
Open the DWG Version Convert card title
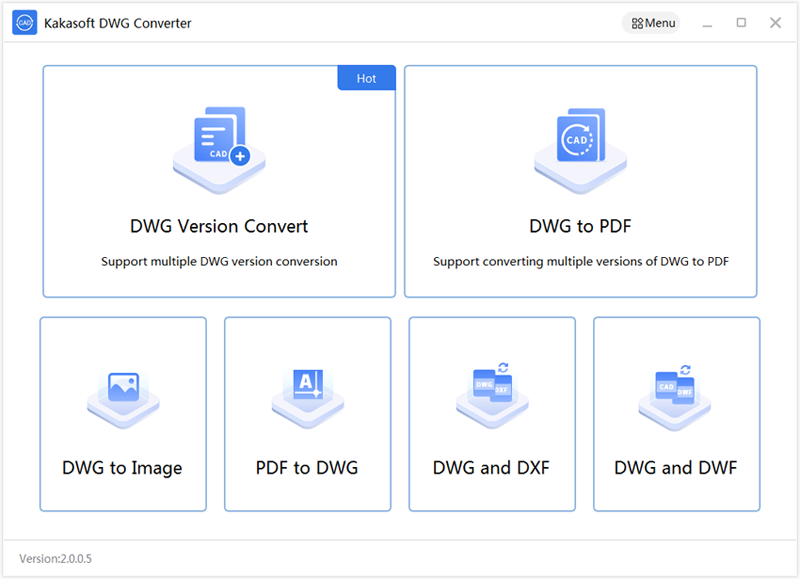219,226
